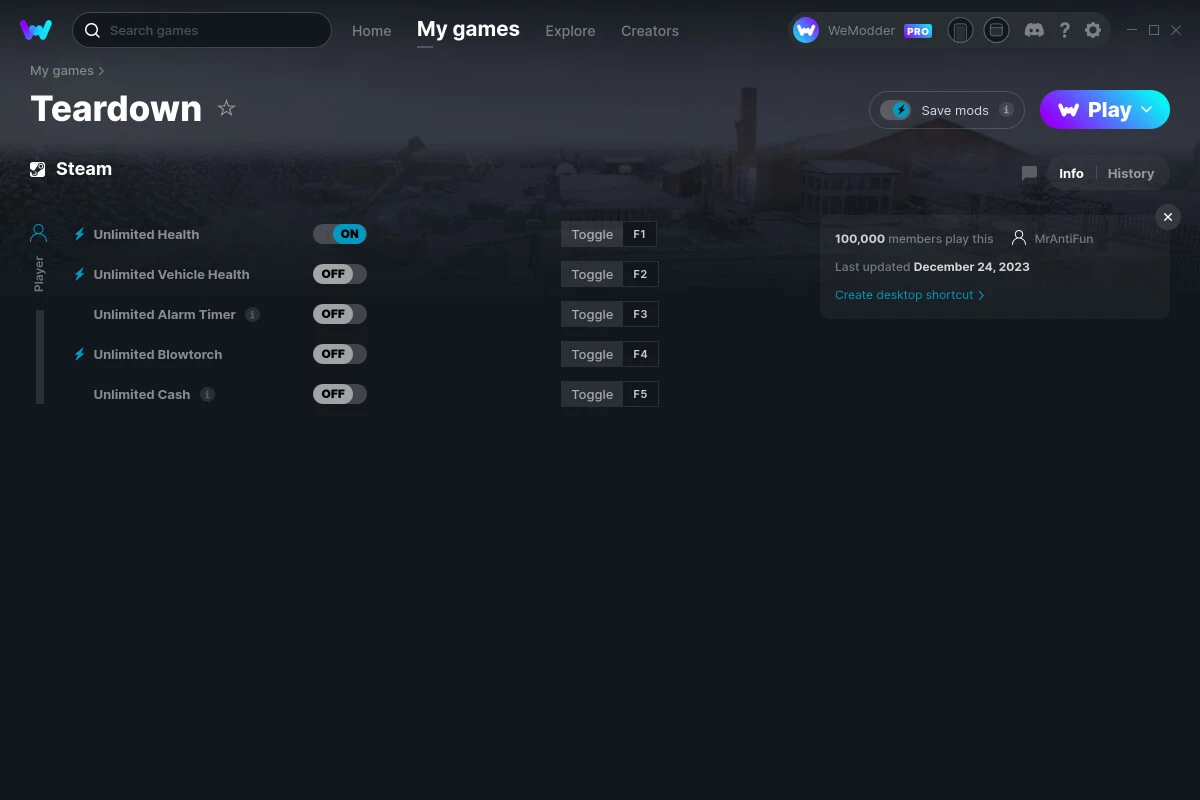Image resolution: width=1200 pixels, height=800 pixels.
Task: Click Create desktop shortcut link
Action: point(910,295)
